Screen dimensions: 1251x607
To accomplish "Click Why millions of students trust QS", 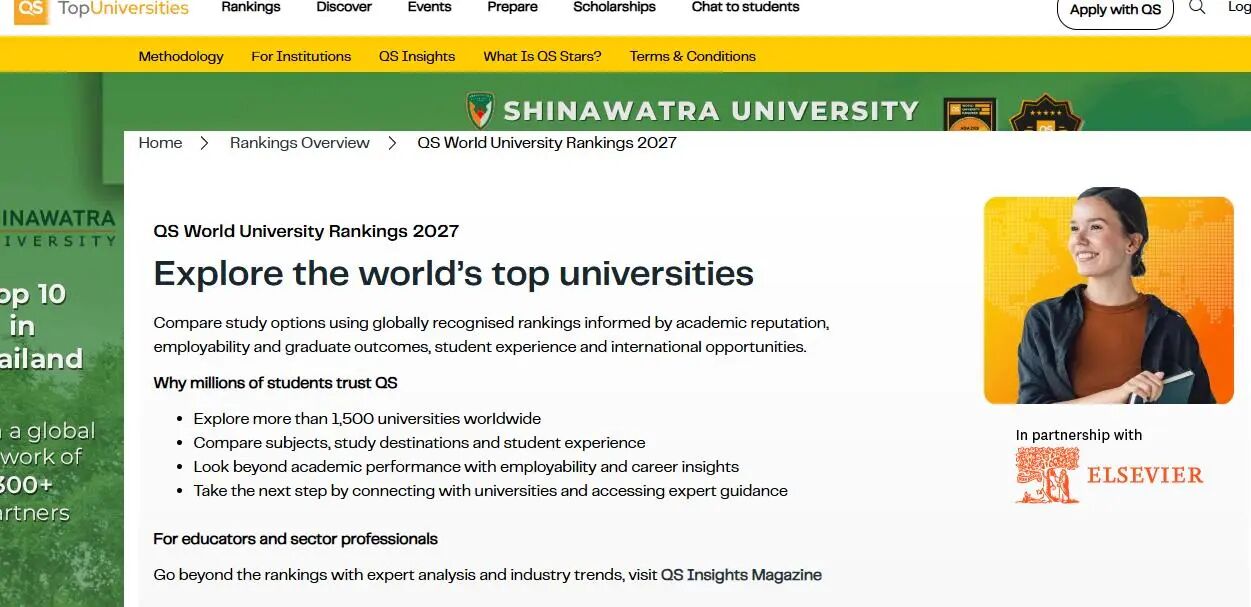I will pyautogui.click(x=275, y=383).
